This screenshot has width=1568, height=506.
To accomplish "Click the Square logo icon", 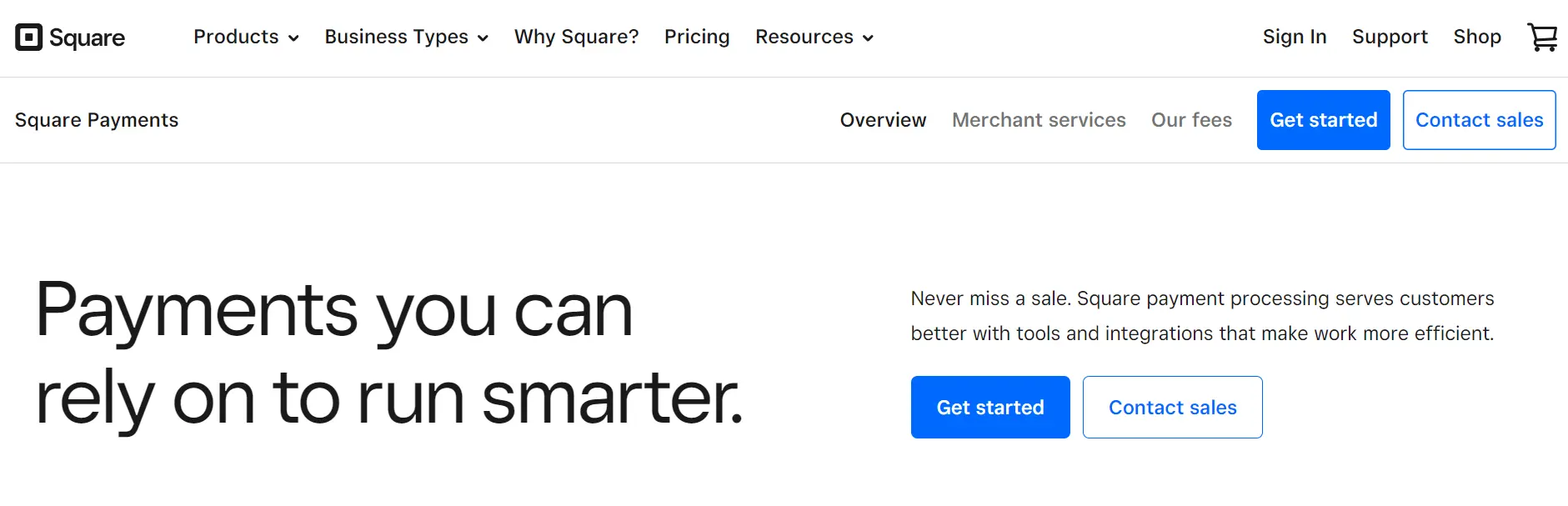I will pos(29,38).
